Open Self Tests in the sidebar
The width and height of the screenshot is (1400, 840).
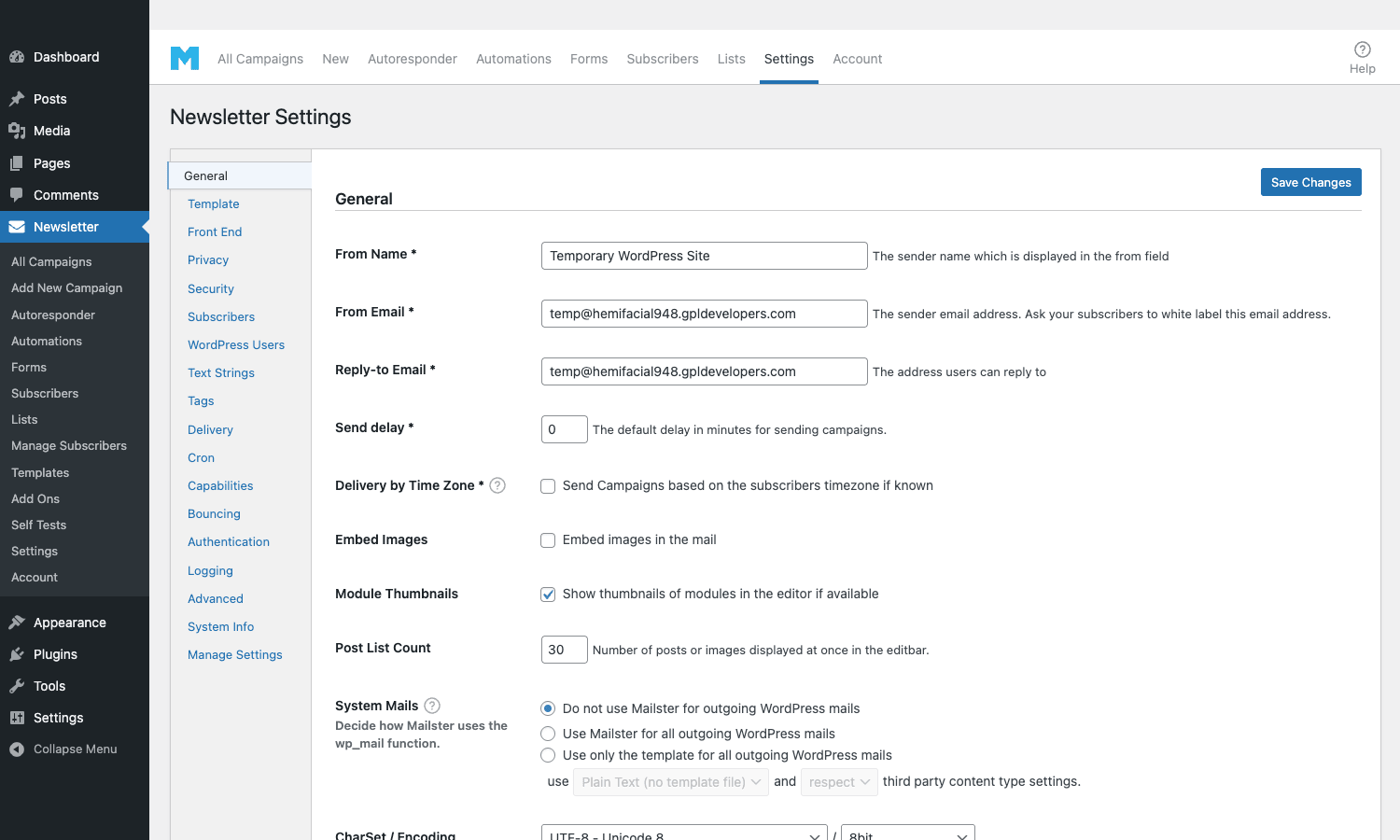pos(39,525)
